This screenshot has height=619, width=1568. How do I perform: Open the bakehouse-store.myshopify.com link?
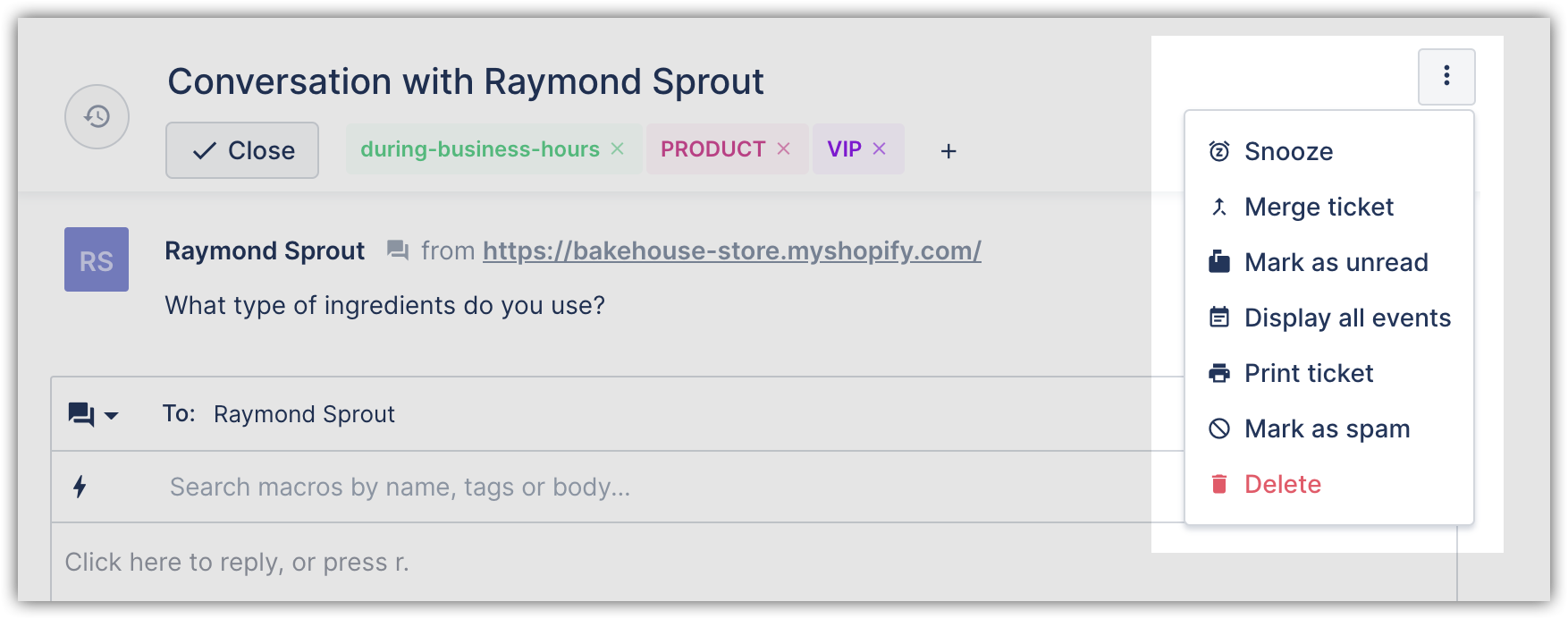[x=732, y=250]
